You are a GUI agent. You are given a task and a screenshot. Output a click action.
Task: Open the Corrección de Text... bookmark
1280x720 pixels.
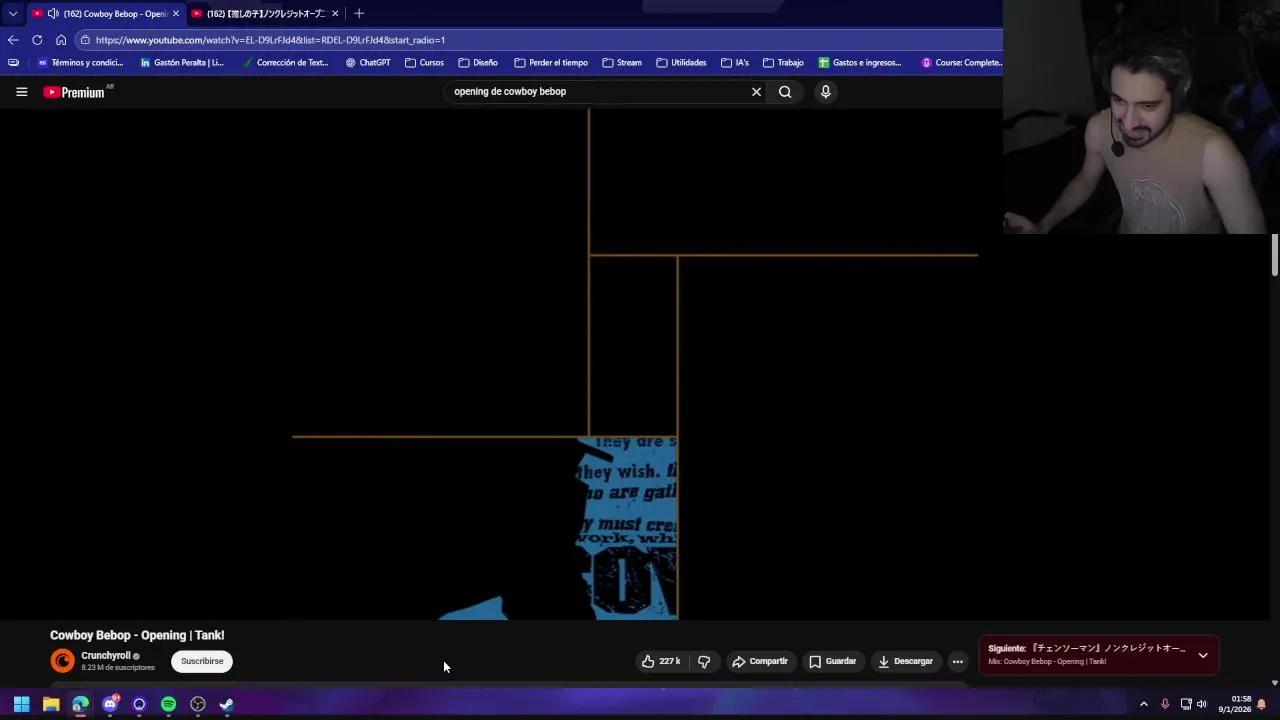pos(285,63)
